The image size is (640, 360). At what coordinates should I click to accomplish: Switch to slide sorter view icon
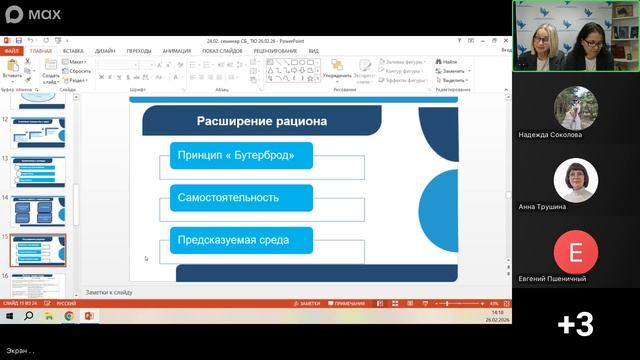395,304
